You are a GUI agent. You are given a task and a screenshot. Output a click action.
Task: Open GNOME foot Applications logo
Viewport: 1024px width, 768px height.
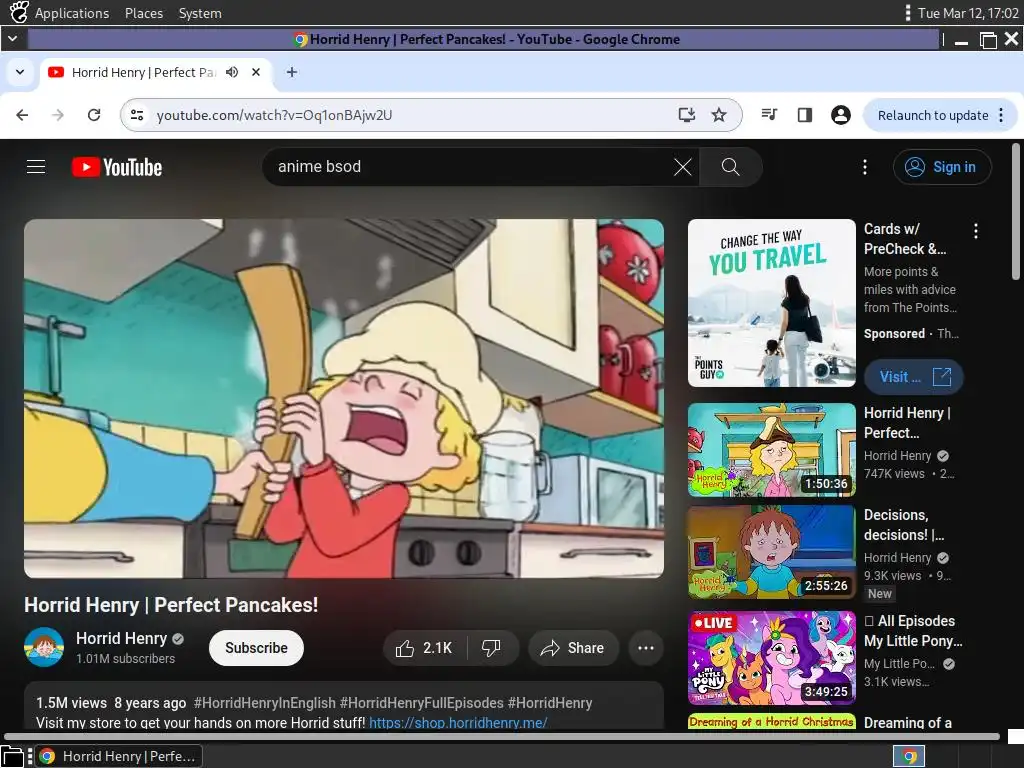coord(19,12)
